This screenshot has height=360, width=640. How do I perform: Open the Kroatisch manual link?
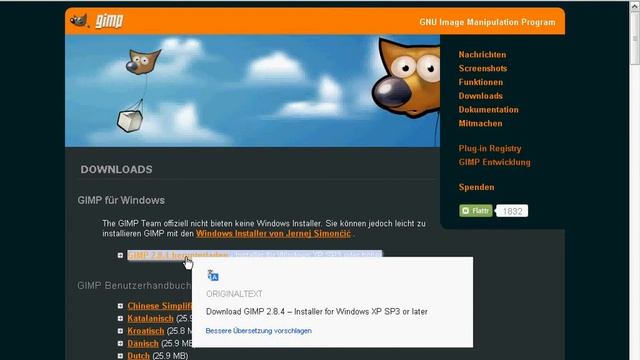146,331
